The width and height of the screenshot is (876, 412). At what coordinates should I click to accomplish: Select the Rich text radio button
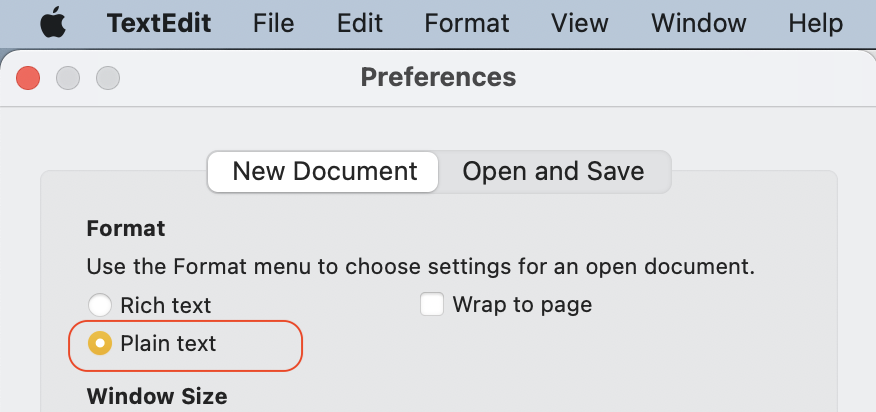tap(100, 305)
